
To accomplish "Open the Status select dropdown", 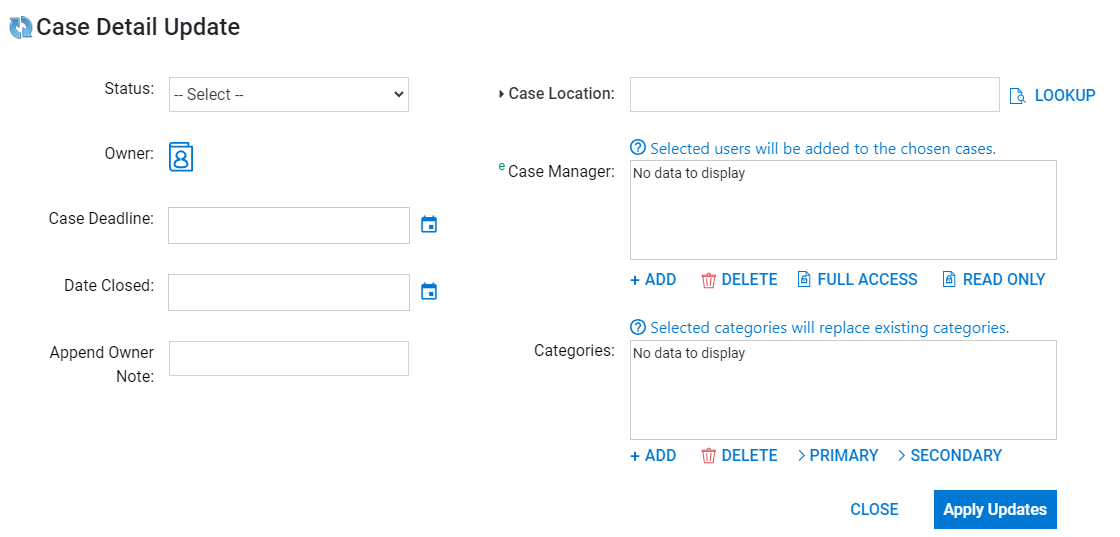I will pos(289,94).
